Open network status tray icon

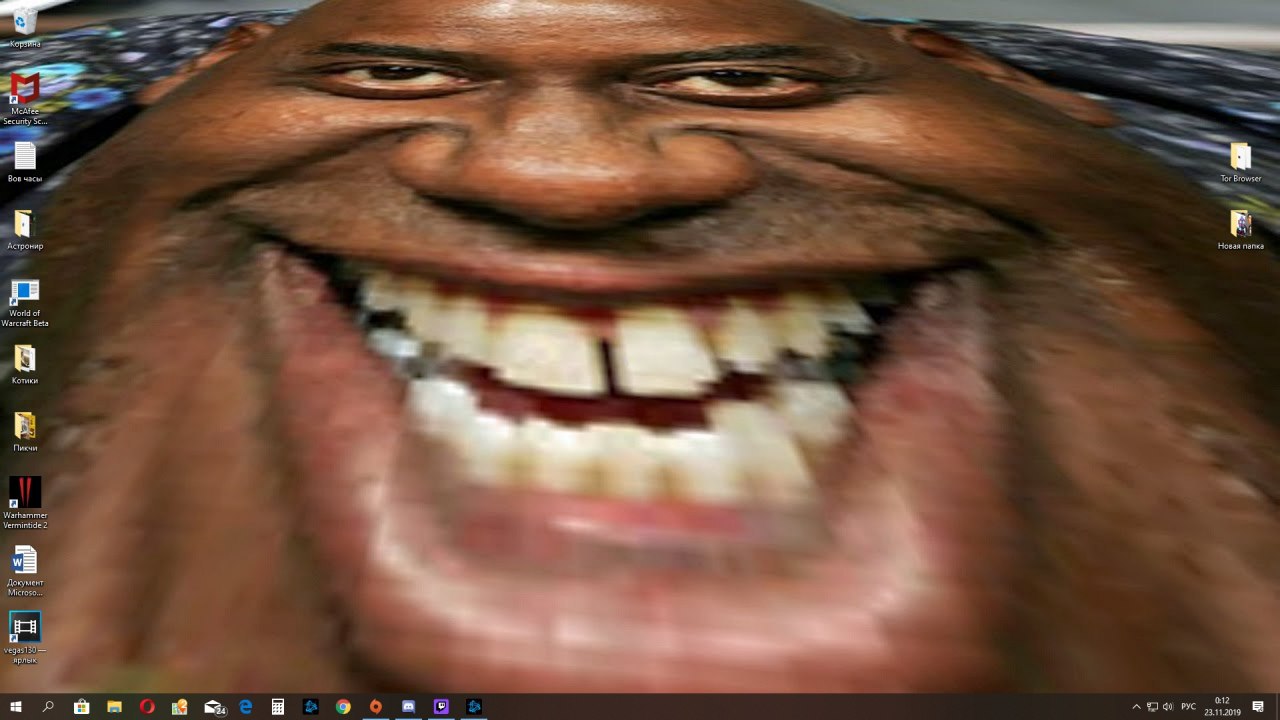[1152, 707]
